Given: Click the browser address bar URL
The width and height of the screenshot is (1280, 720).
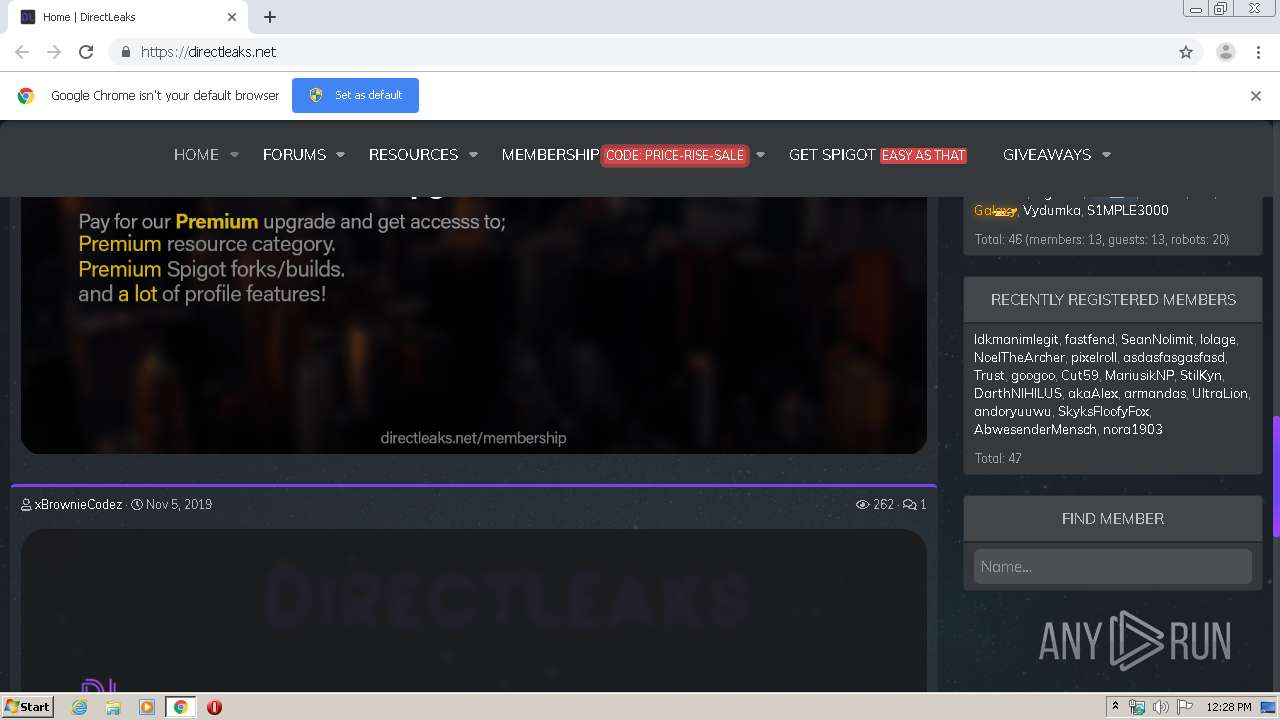Looking at the screenshot, I should coord(208,52).
